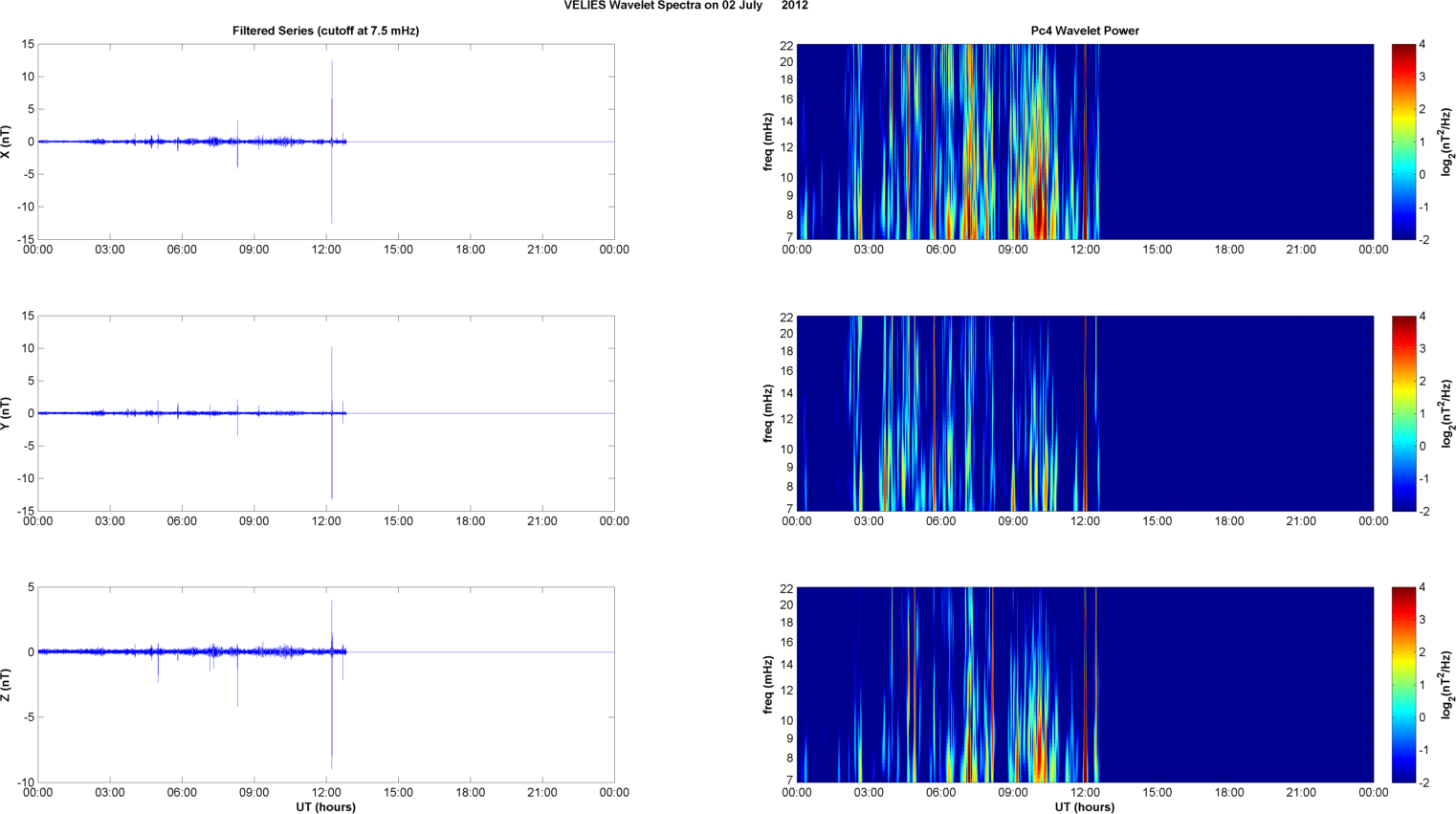Click the Z (nT) axis label
This screenshot has width=1456, height=814.
click(6, 685)
